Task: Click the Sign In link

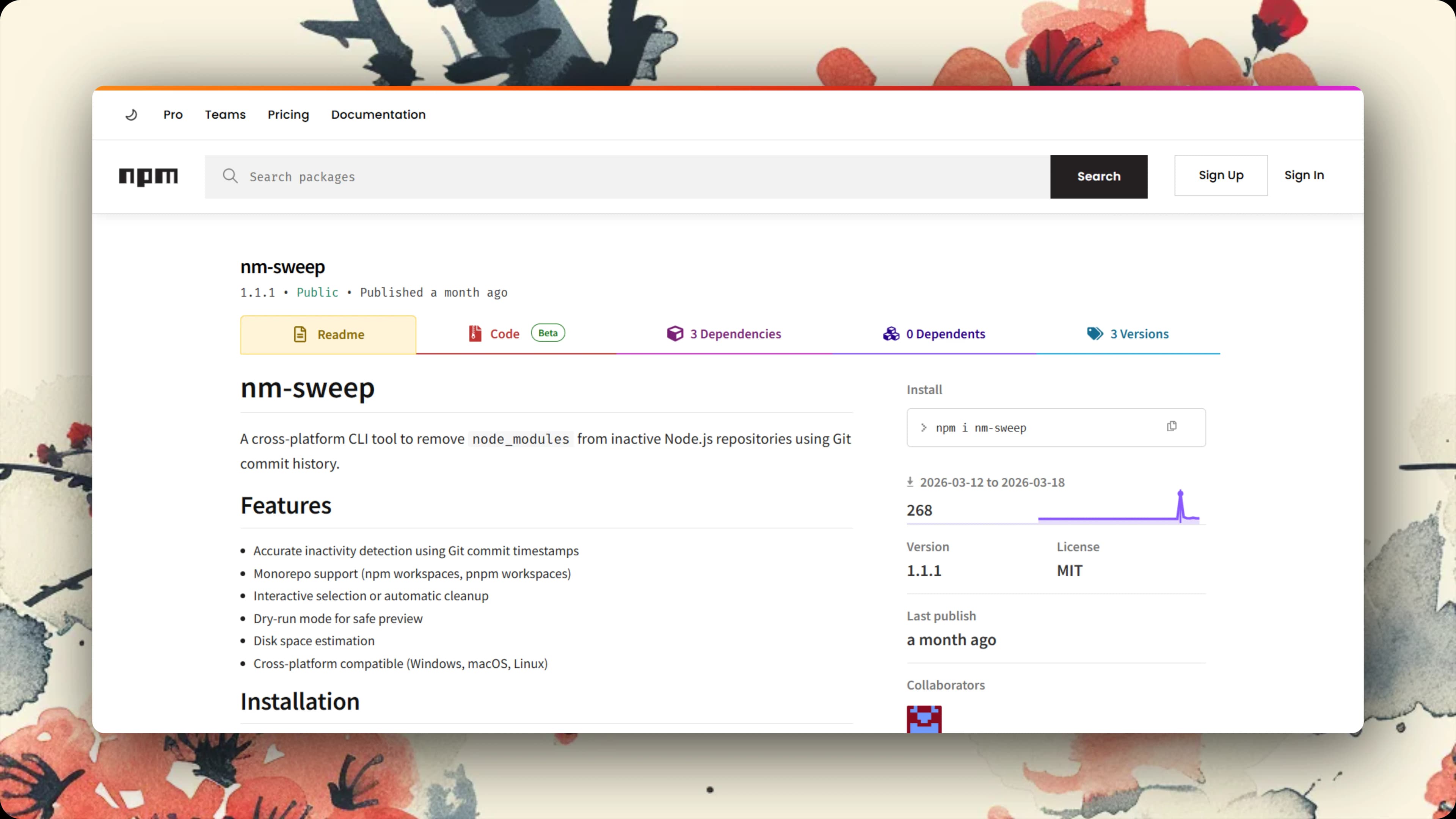Action: (1304, 175)
